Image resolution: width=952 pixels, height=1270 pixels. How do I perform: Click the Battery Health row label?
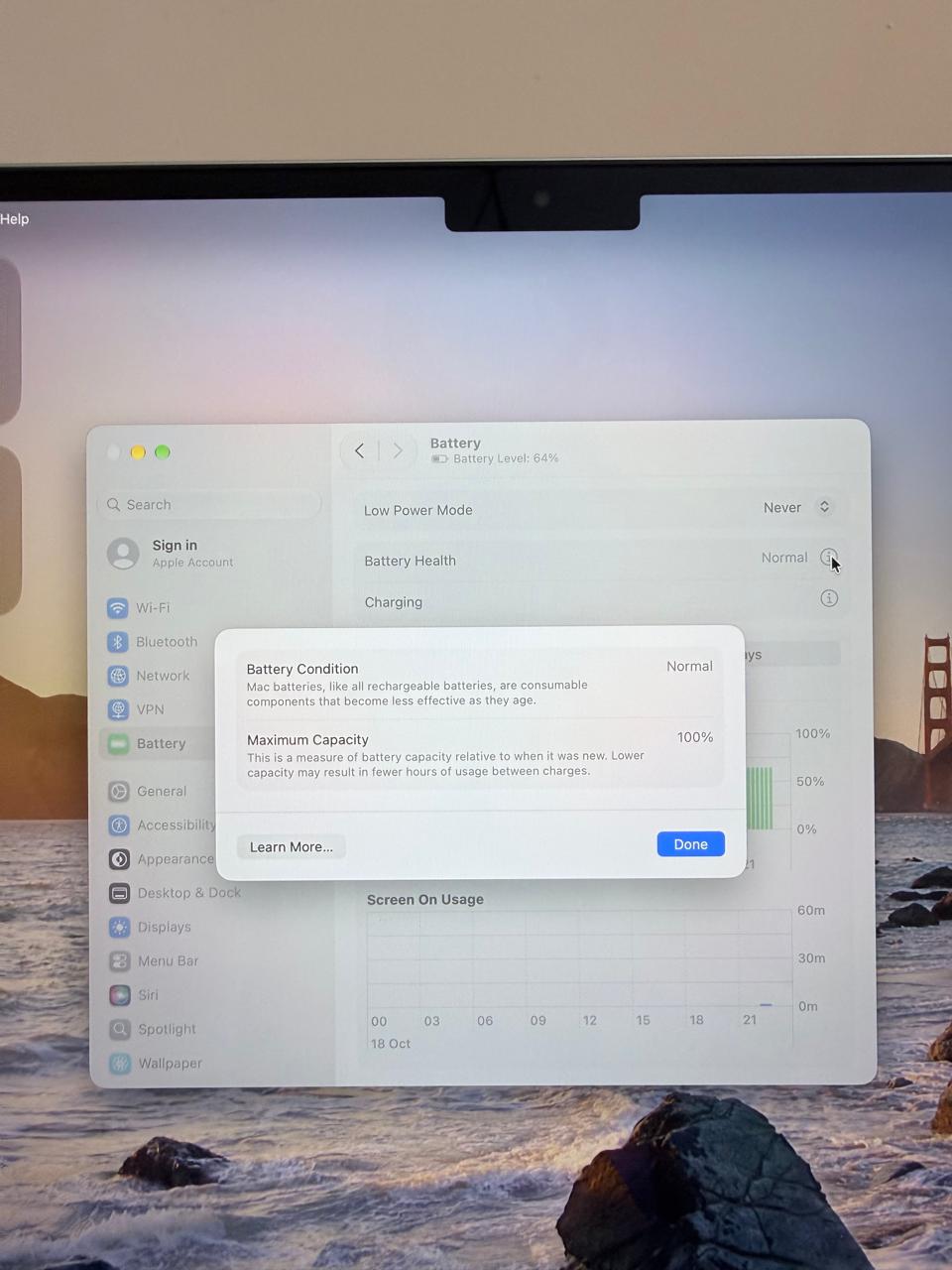click(x=411, y=561)
